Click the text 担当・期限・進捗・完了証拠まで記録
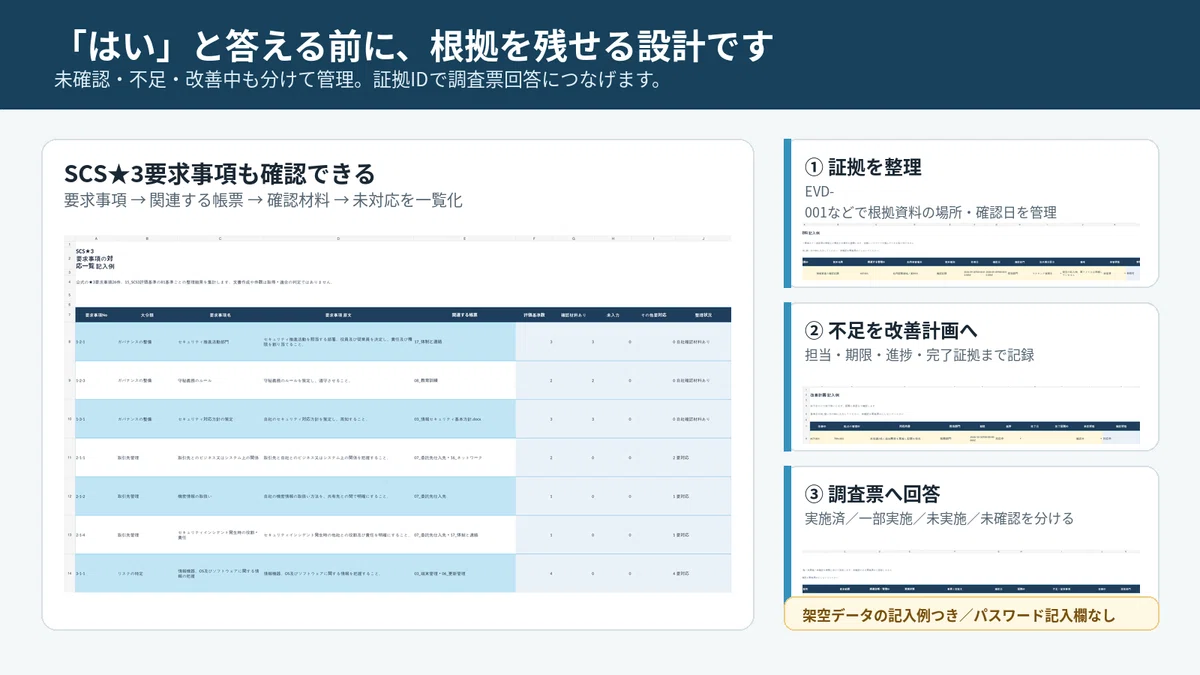 point(919,355)
